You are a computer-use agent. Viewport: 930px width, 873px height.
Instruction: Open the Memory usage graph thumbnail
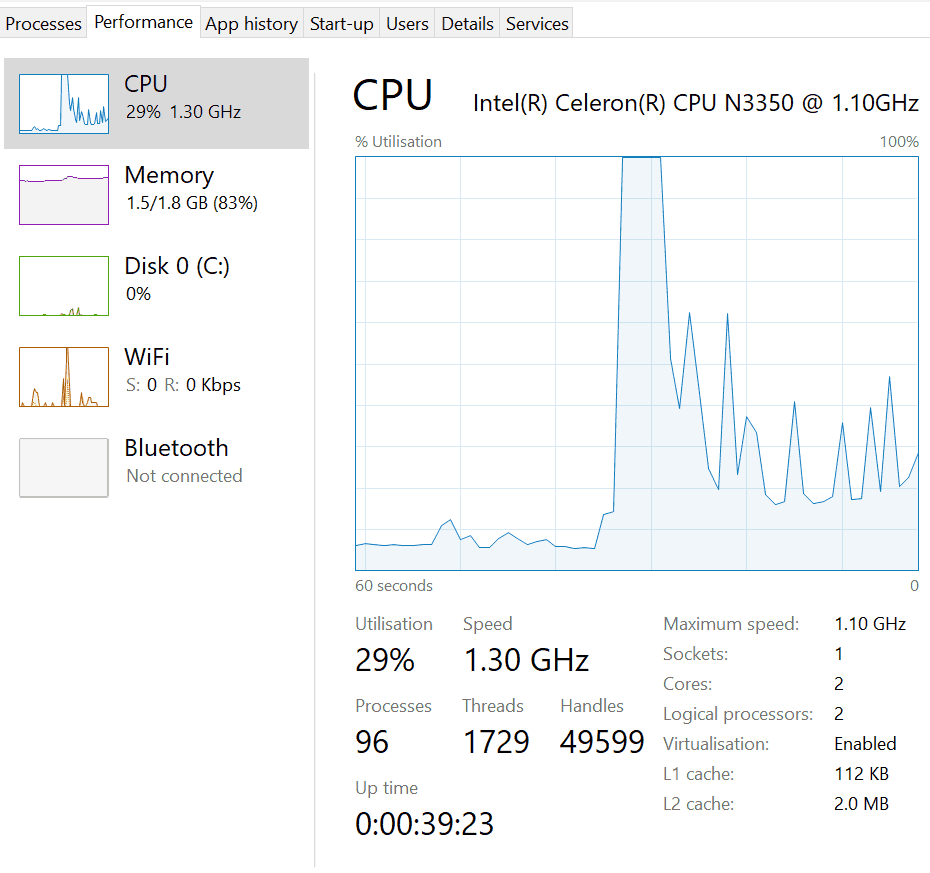pos(64,195)
